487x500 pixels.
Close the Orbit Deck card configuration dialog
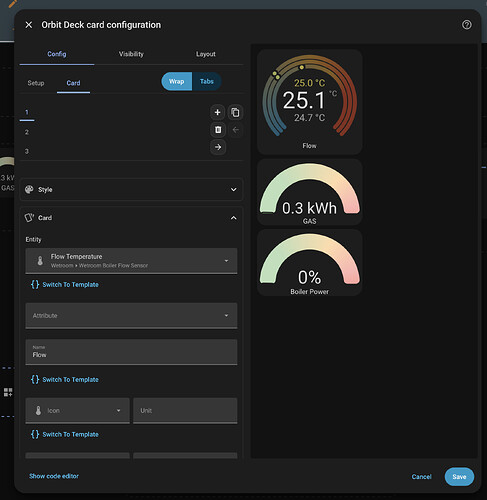click(x=29, y=25)
